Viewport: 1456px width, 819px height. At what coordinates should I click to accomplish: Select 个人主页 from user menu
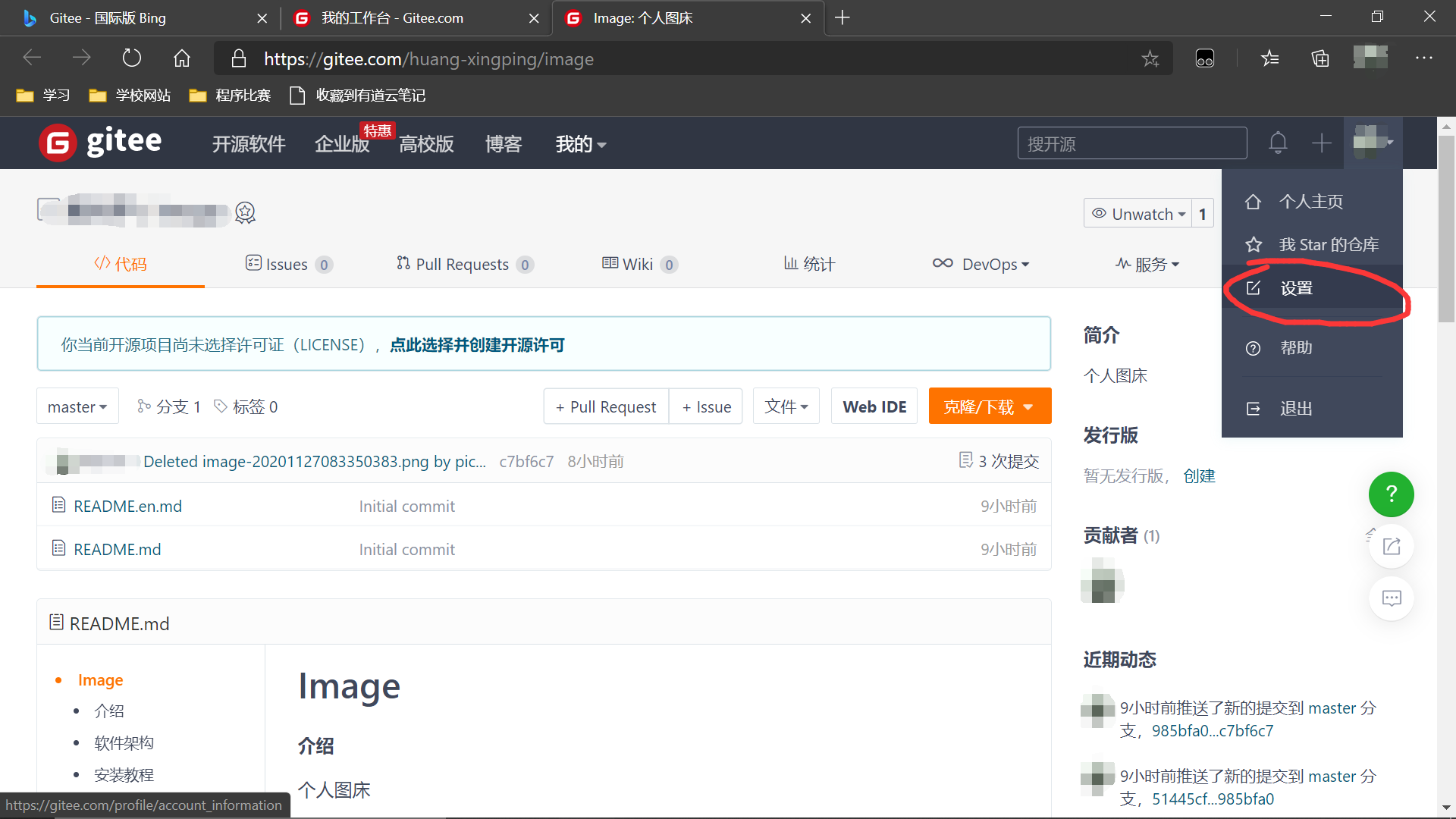click(x=1312, y=202)
